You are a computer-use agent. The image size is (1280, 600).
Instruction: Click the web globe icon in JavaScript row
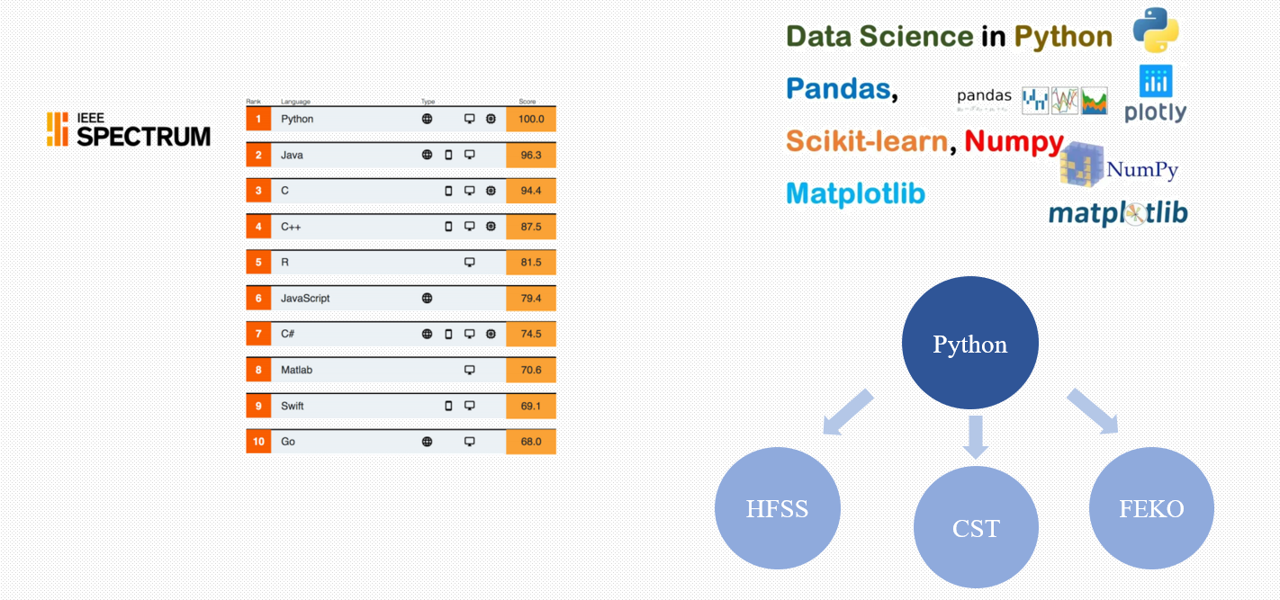427,298
